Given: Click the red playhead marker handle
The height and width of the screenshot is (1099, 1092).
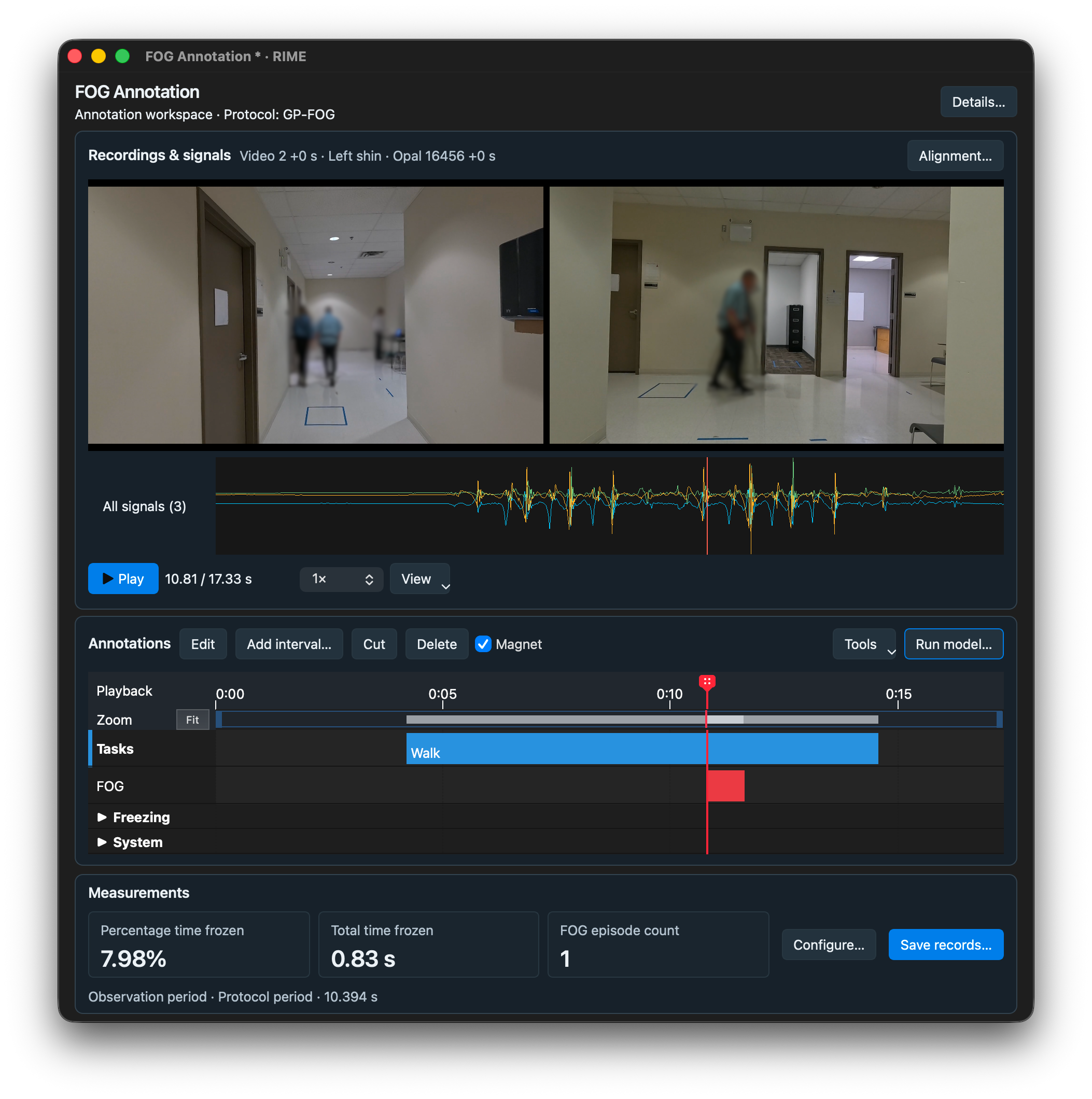Looking at the screenshot, I should point(707,682).
